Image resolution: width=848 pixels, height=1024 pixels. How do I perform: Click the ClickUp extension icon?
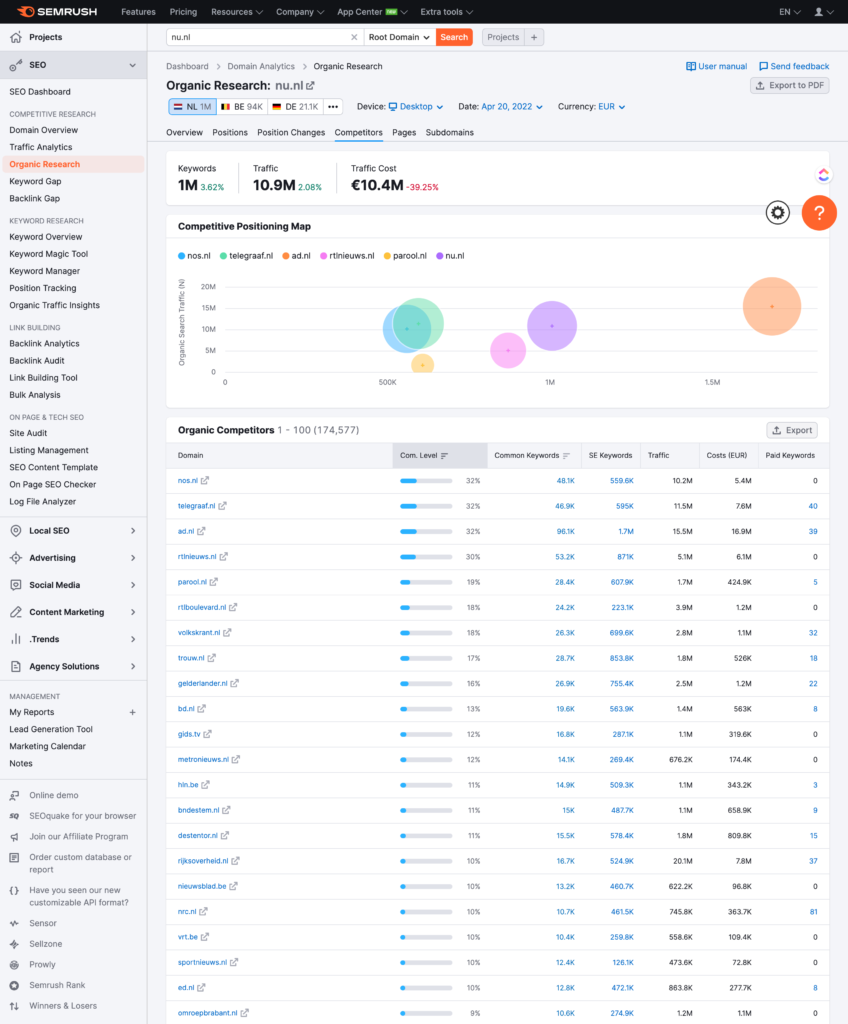coord(823,174)
